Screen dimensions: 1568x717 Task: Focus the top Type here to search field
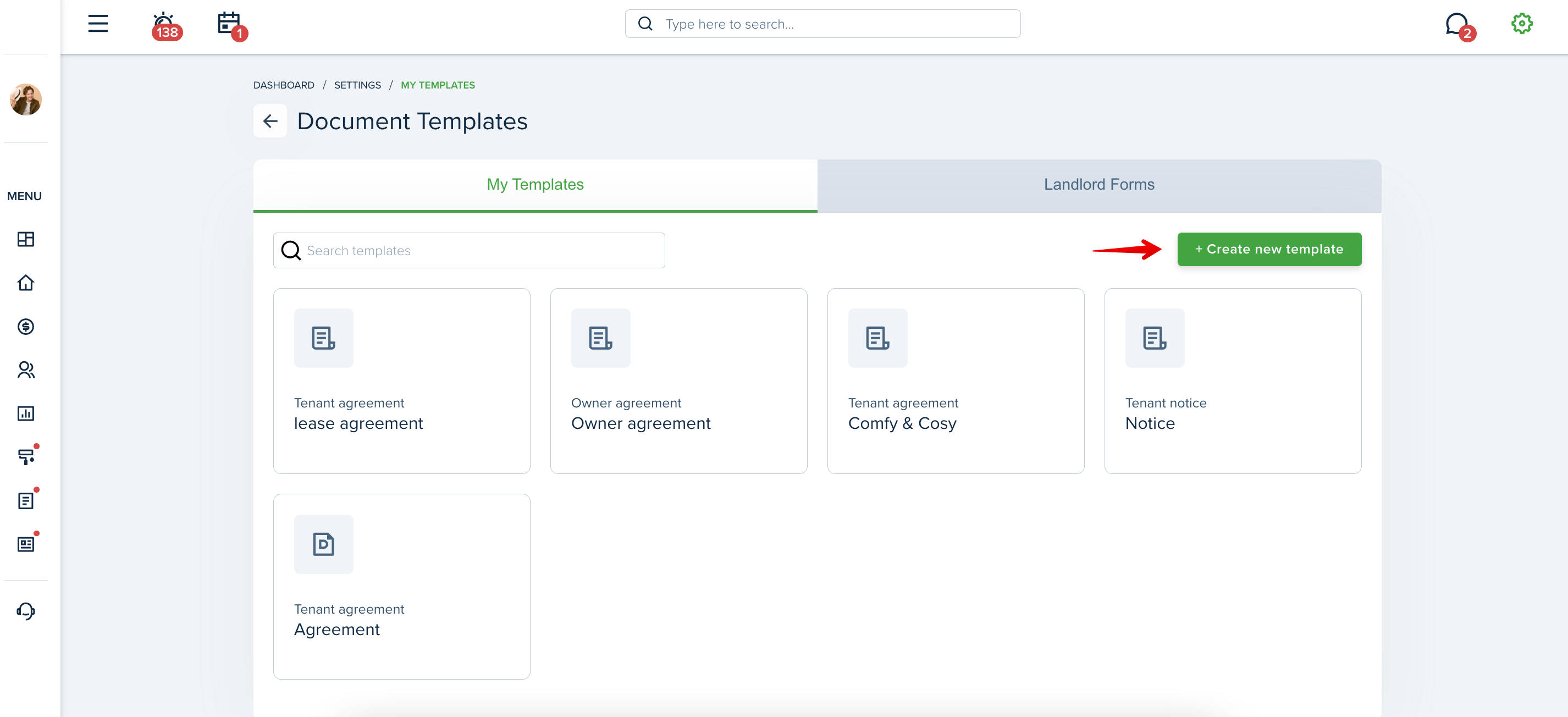tap(822, 24)
